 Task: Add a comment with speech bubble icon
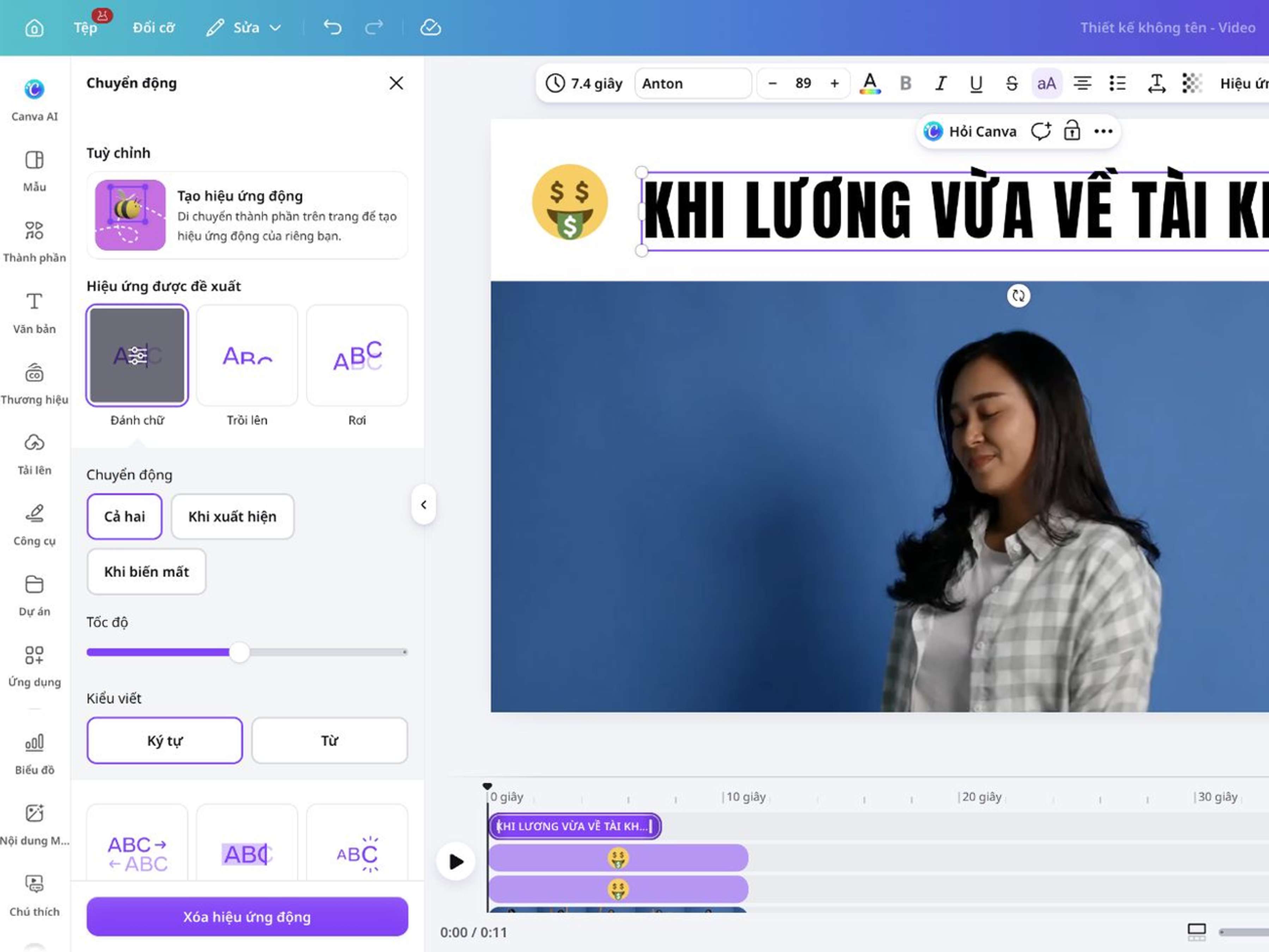coord(1041,131)
